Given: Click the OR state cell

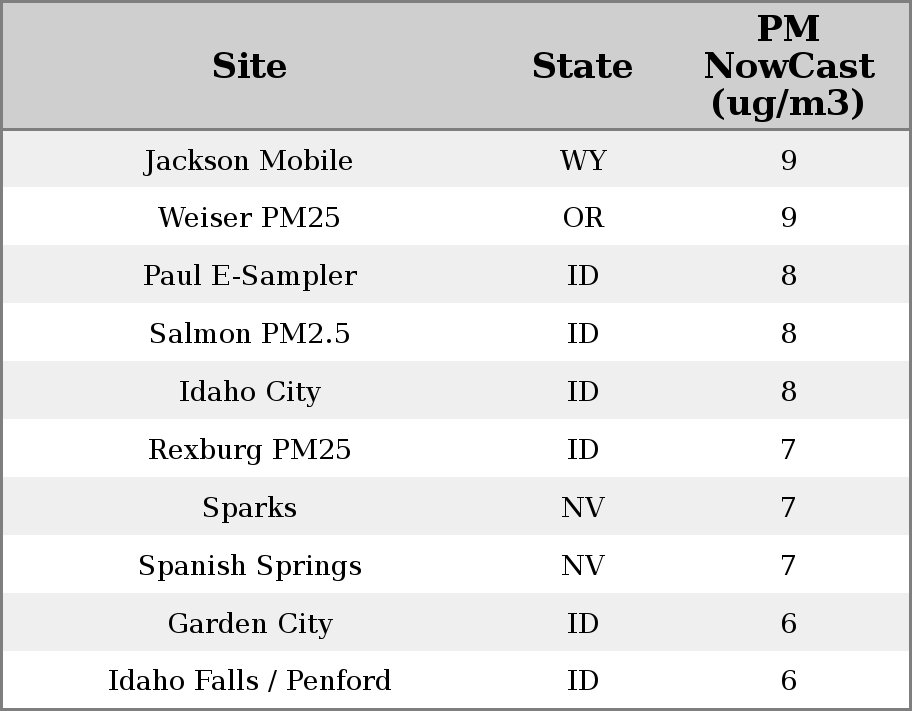Looking at the screenshot, I should tap(582, 218).
